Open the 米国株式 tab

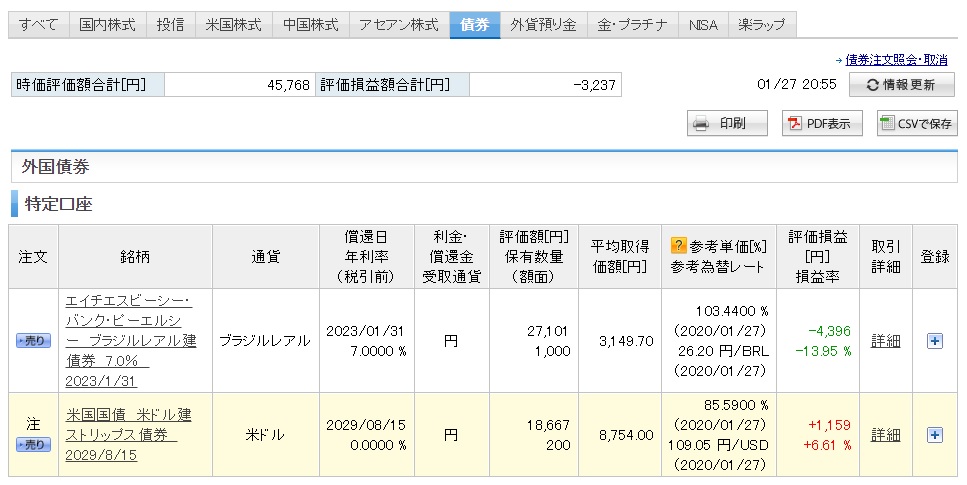click(234, 25)
